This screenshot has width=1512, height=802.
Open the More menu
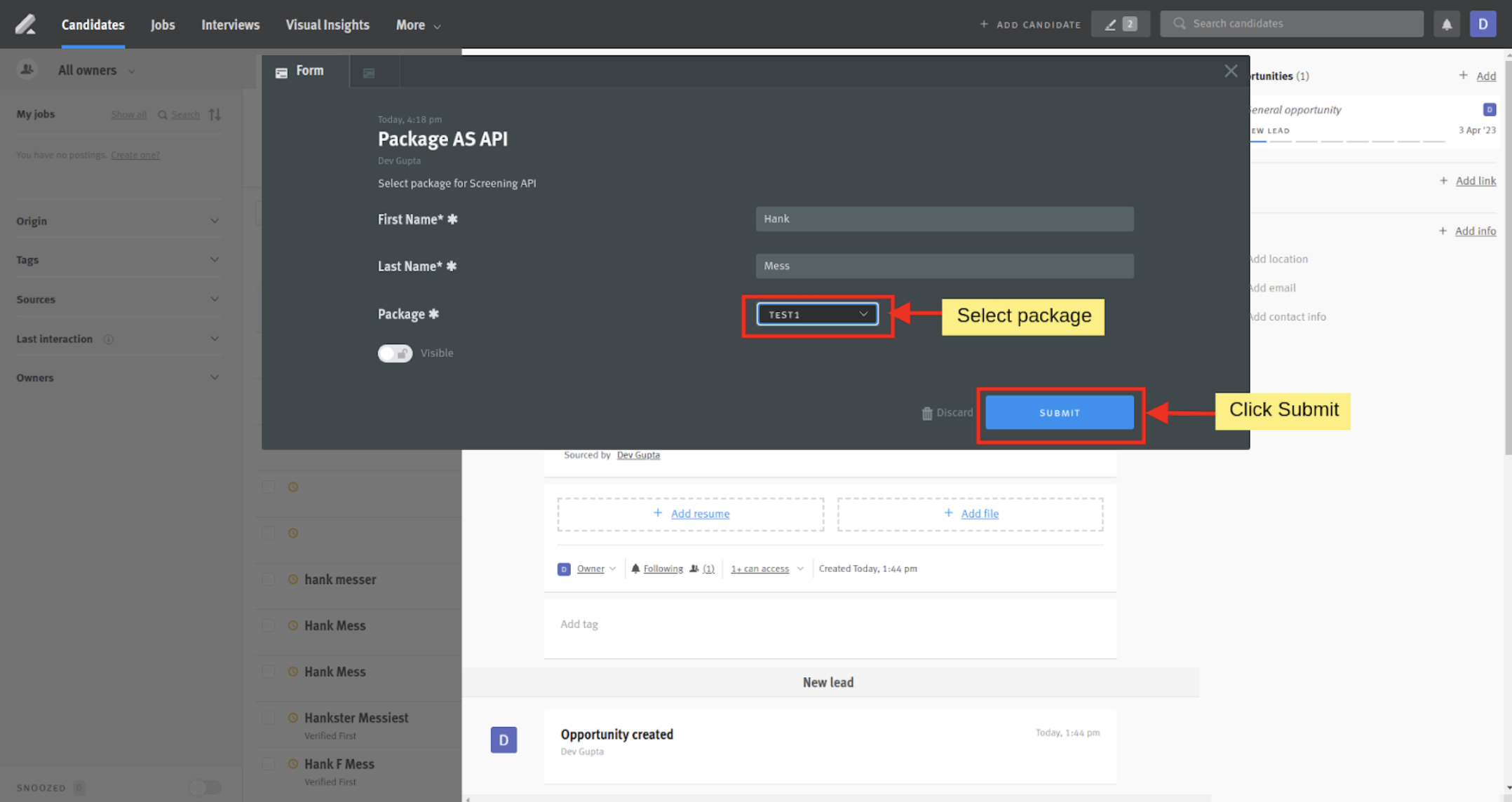click(418, 25)
